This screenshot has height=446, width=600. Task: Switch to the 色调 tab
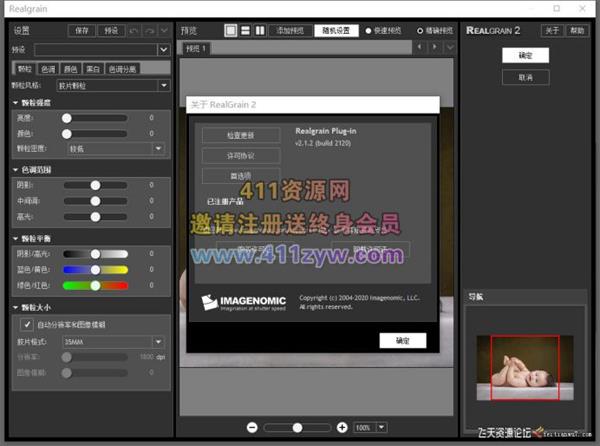click(x=48, y=68)
